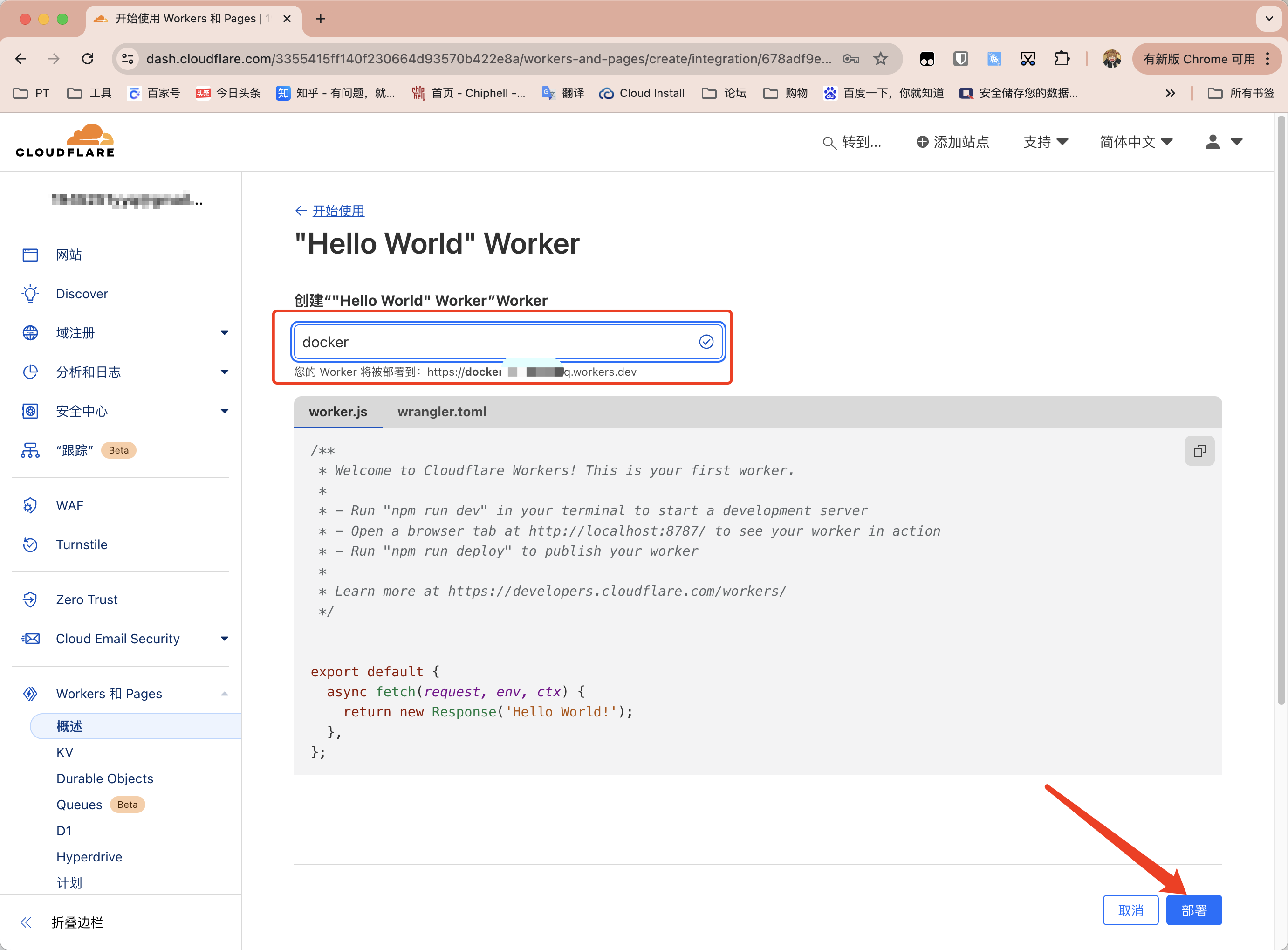Expand the 安全中心 submenu arrow
1288x950 pixels.
click(224, 411)
